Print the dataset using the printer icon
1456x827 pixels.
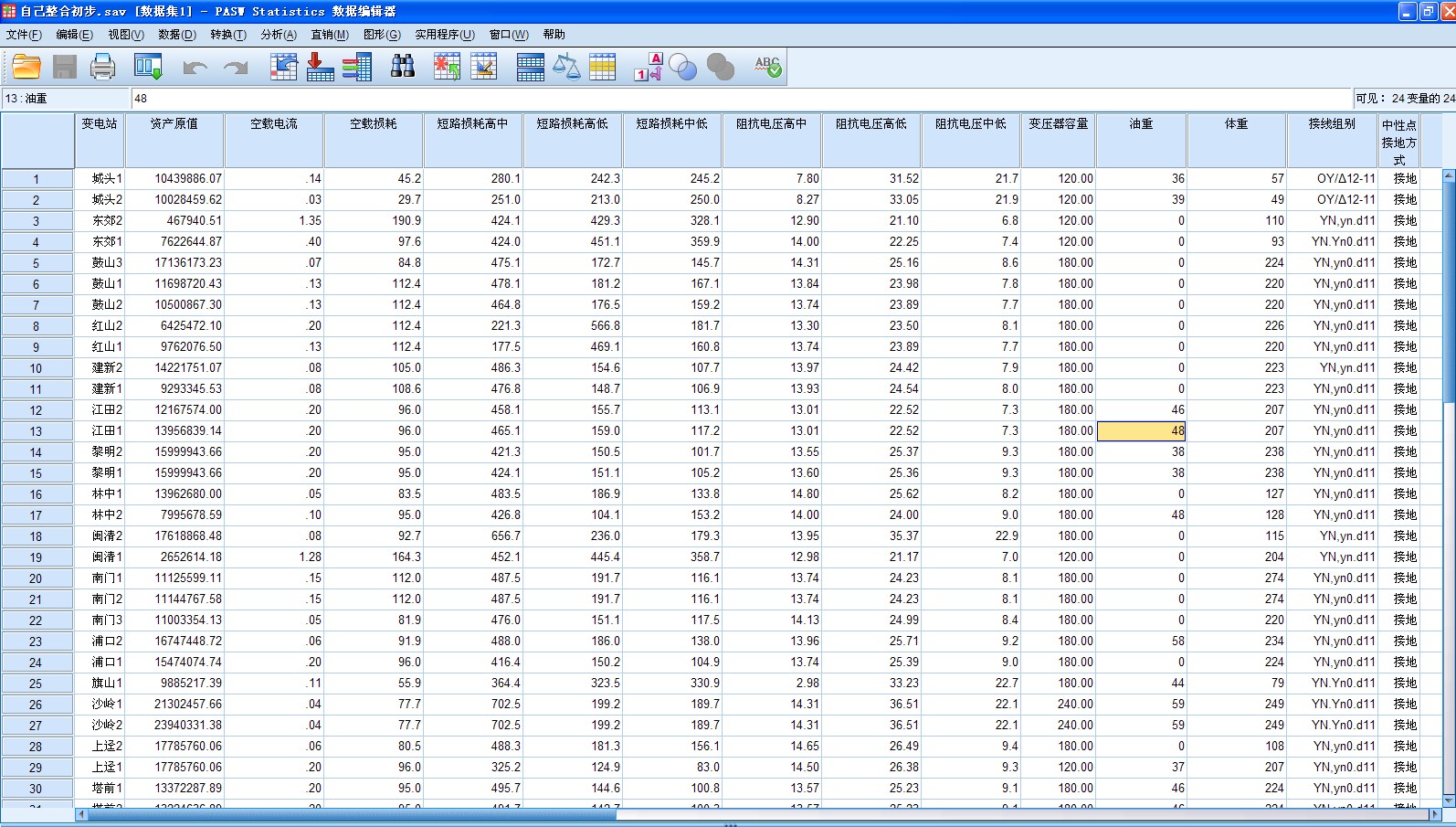coord(102,67)
